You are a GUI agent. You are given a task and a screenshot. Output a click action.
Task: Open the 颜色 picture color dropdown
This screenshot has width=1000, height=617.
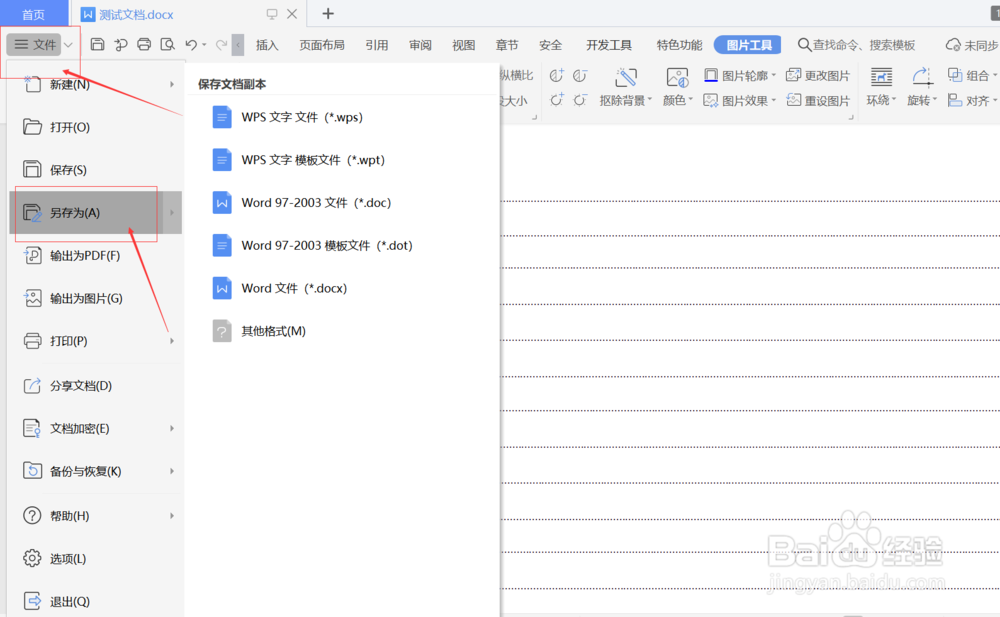click(677, 87)
